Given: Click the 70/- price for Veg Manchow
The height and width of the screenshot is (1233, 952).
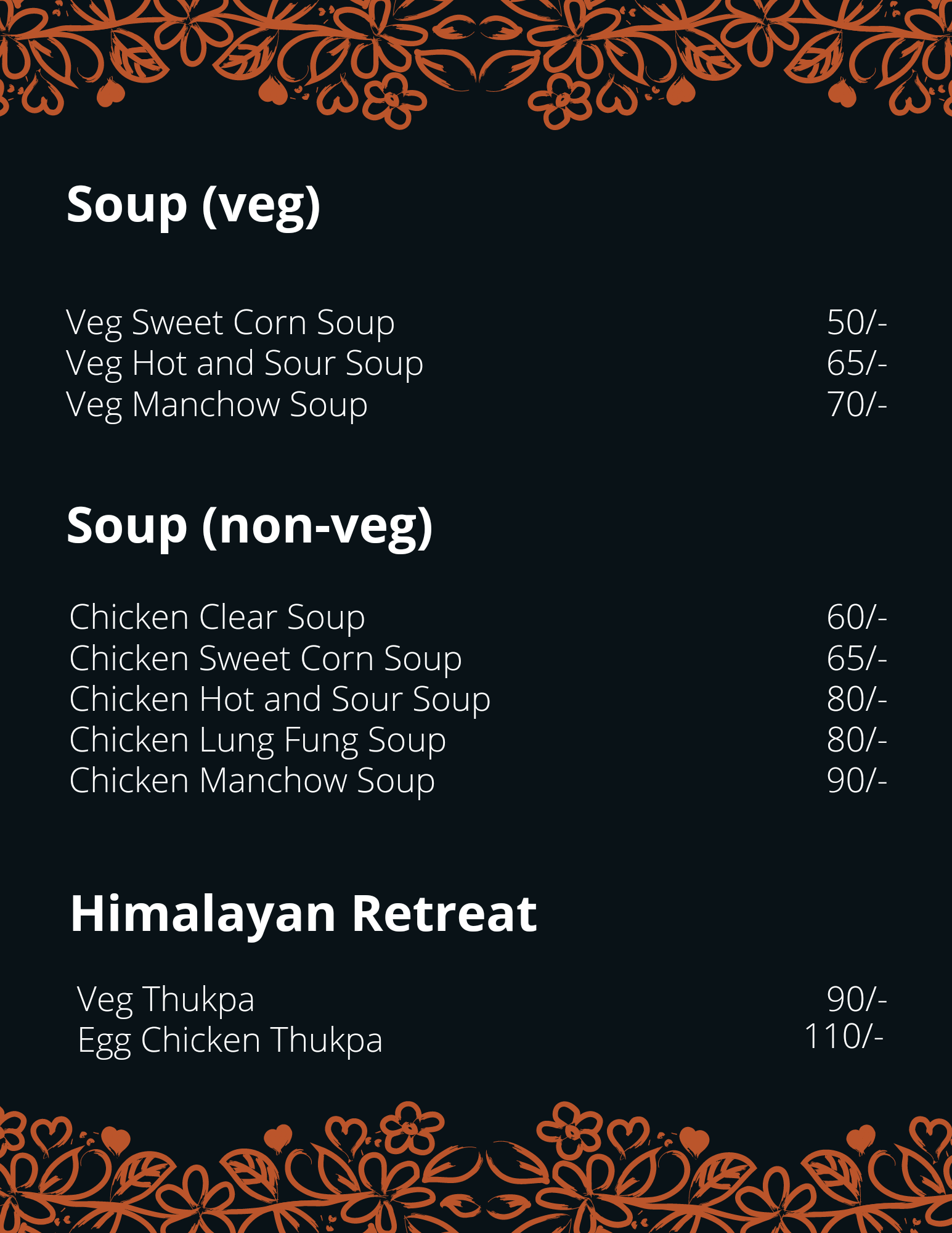Looking at the screenshot, I should pos(856,404).
